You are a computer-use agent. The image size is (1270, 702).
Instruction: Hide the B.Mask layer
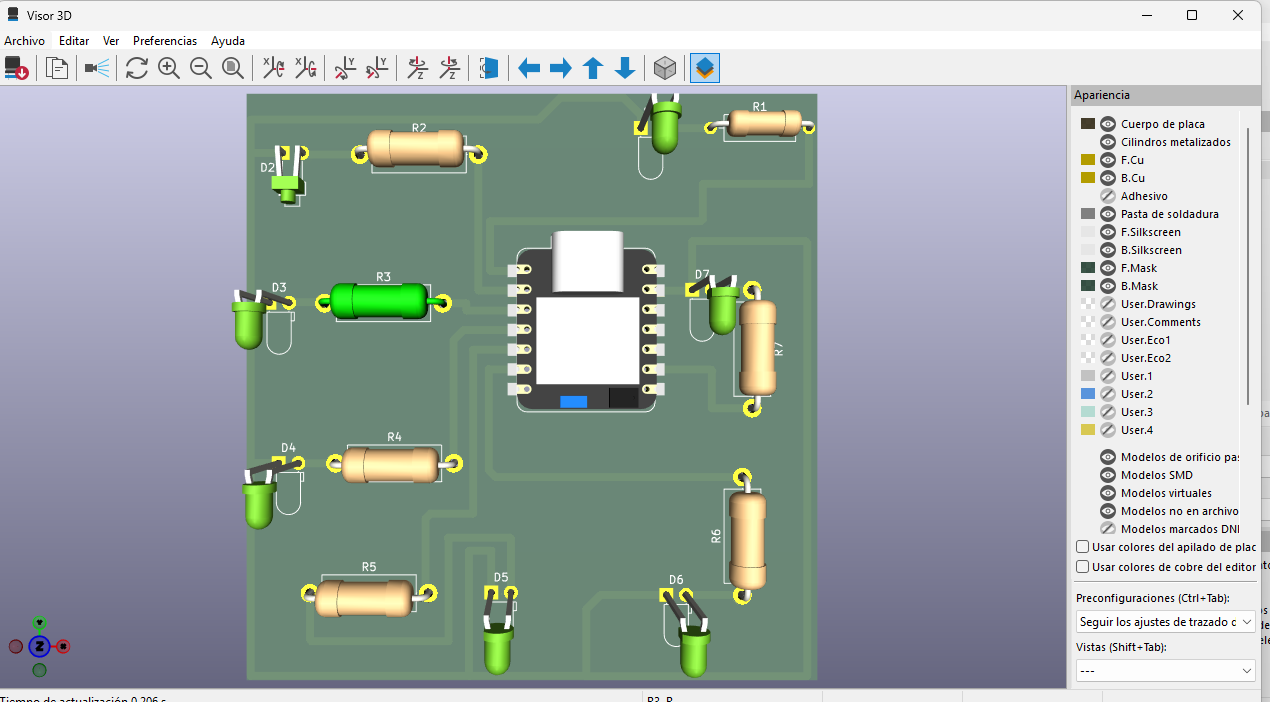tap(1108, 286)
